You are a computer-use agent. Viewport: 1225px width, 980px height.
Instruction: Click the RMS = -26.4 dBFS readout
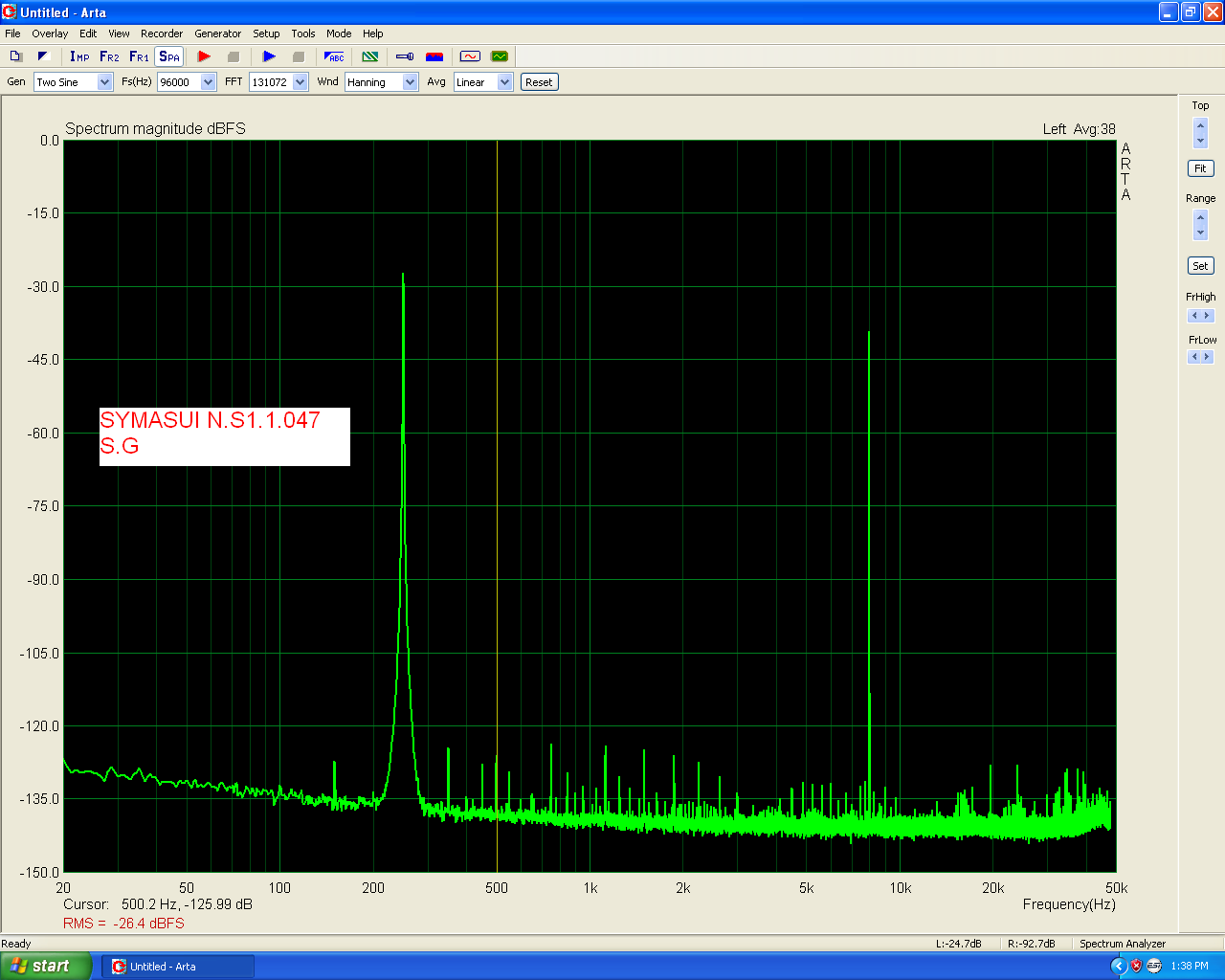123,924
